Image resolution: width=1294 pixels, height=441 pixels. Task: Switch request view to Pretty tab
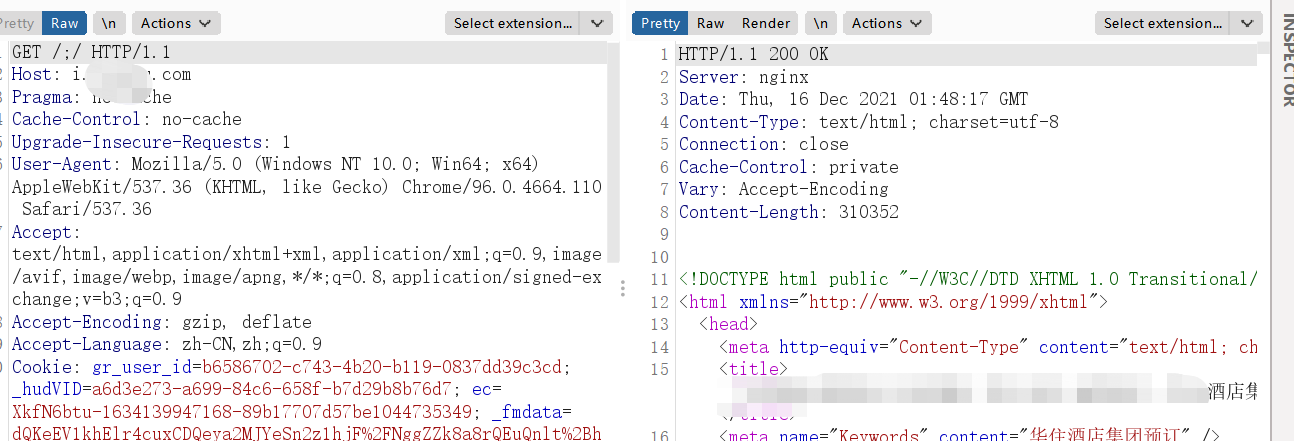pyautogui.click(x=18, y=23)
